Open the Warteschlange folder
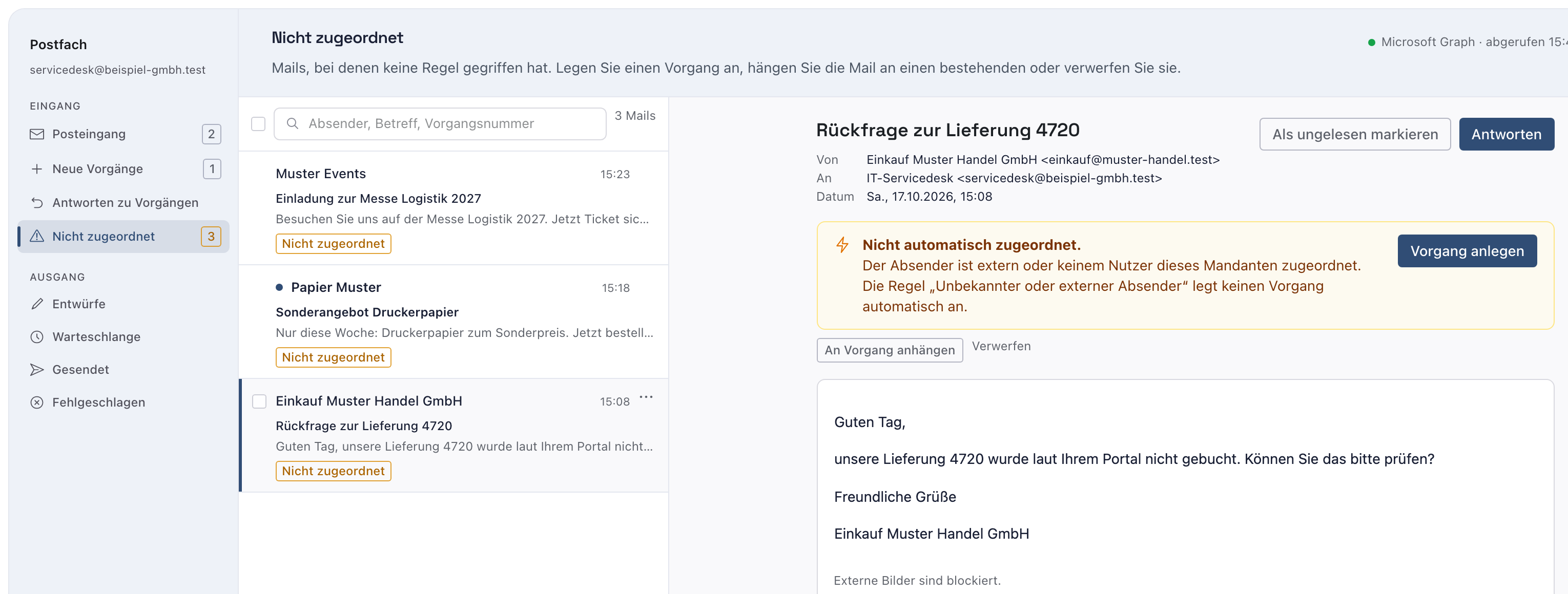The image size is (1568, 594). click(x=123, y=336)
